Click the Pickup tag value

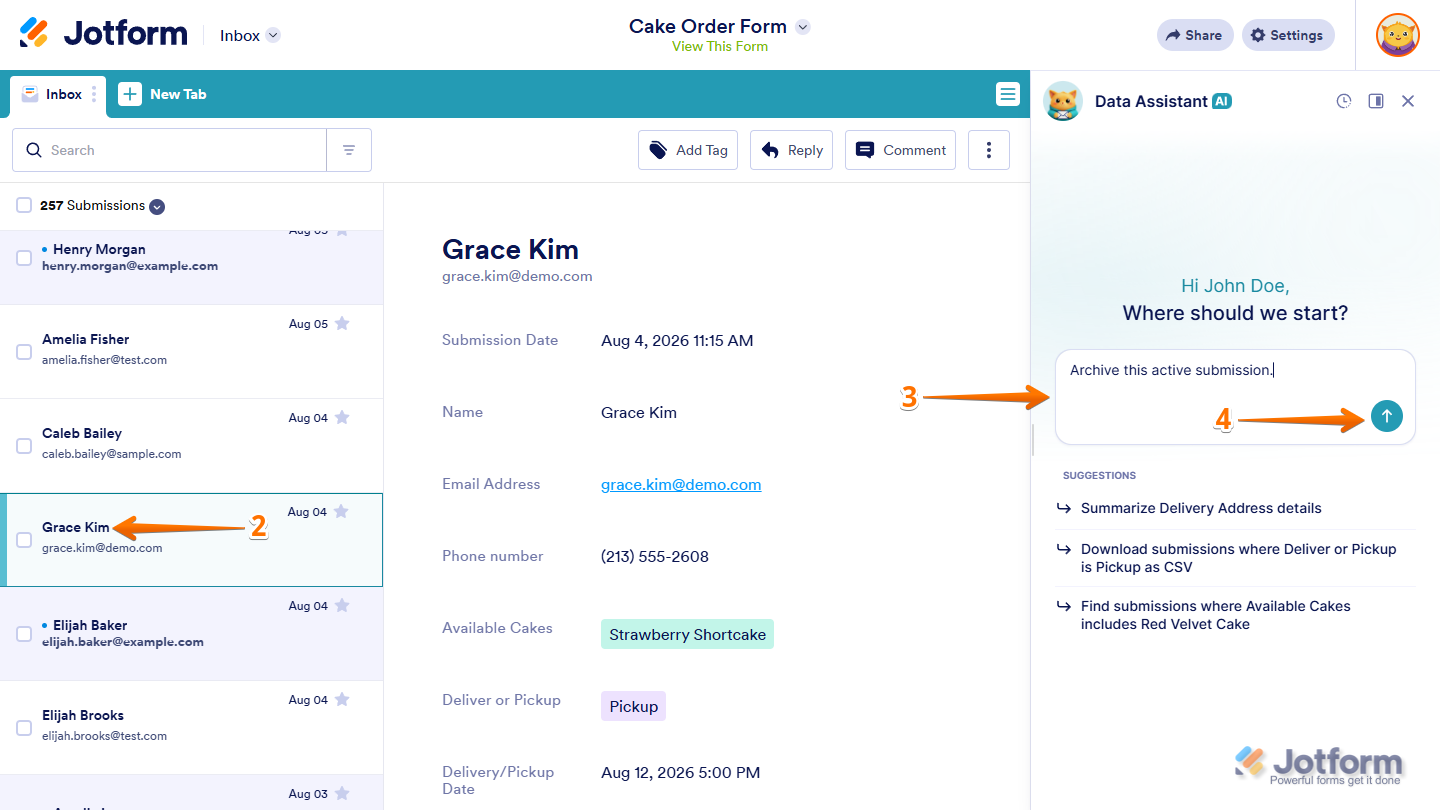coord(633,706)
